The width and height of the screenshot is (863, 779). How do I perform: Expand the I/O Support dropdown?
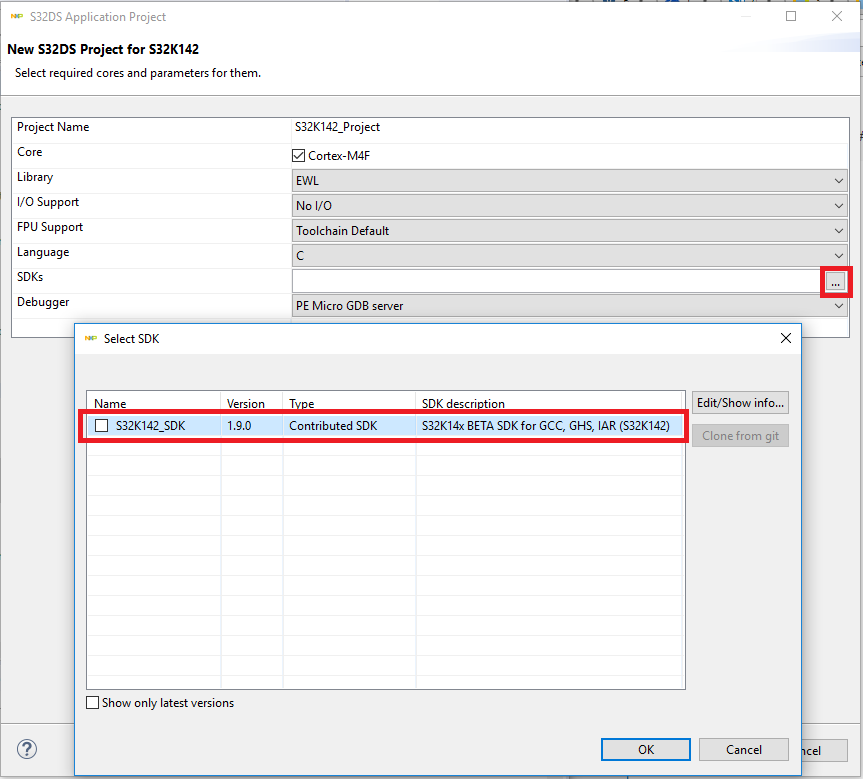(569, 206)
